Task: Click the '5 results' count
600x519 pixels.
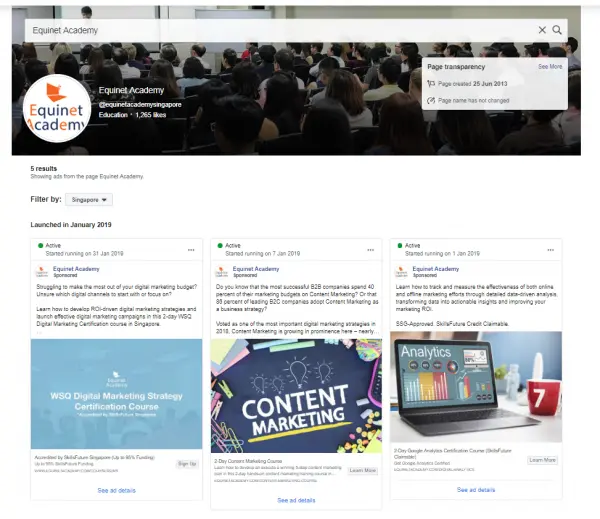Action: click(x=44, y=168)
